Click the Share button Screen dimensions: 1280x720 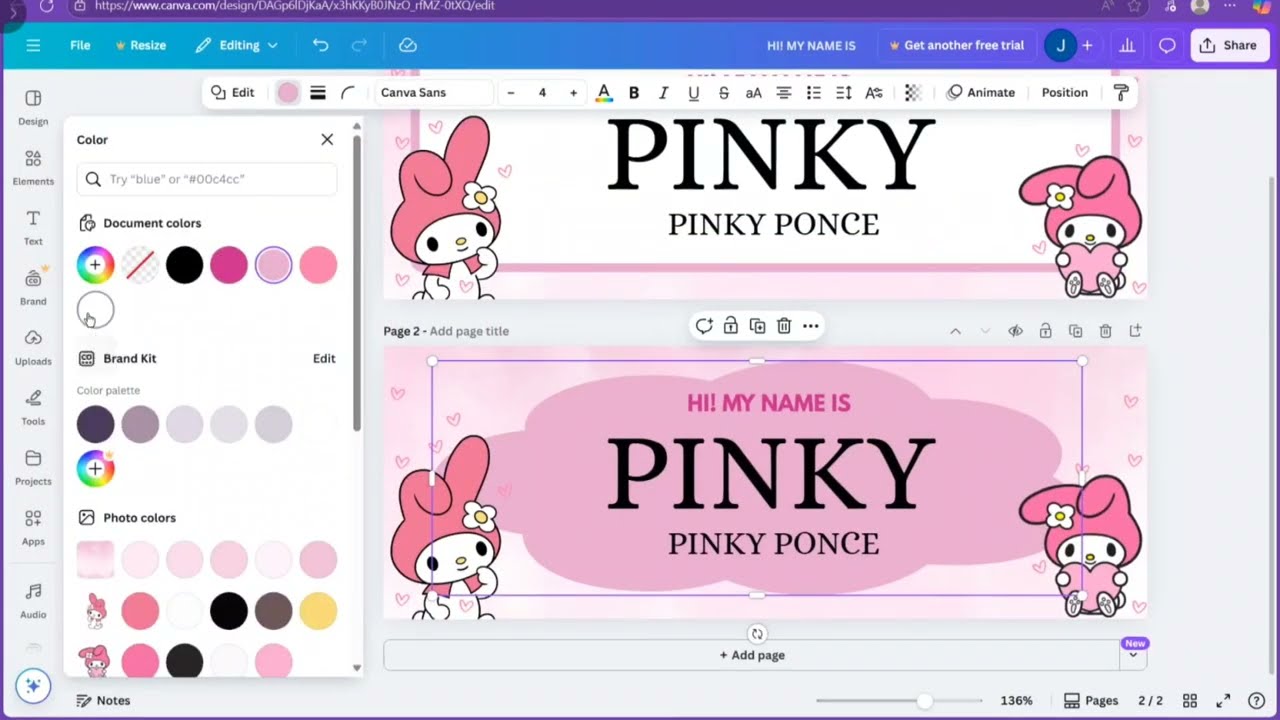tap(1229, 45)
